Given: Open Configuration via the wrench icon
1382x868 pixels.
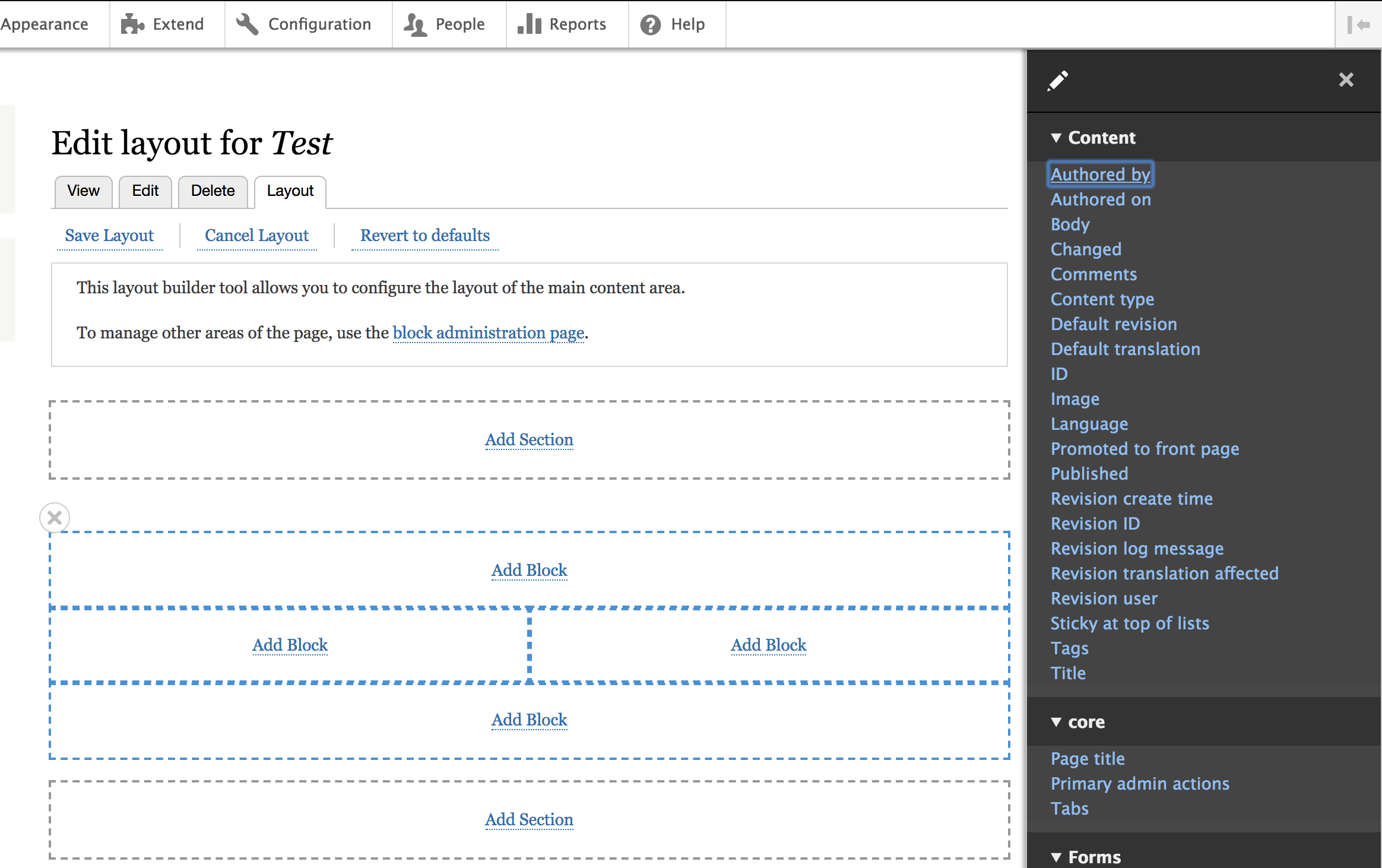Looking at the screenshot, I should coord(247,24).
